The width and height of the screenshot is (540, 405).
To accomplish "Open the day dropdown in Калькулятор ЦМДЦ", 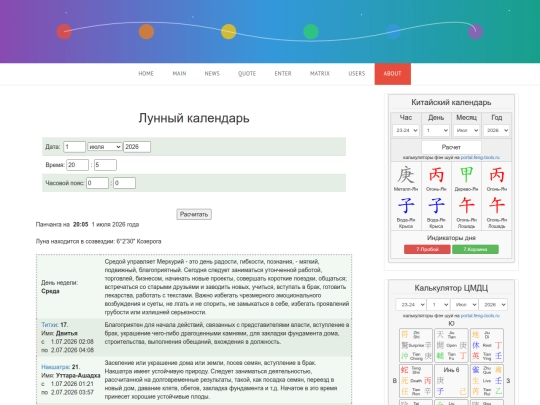I will click(x=438, y=304).
